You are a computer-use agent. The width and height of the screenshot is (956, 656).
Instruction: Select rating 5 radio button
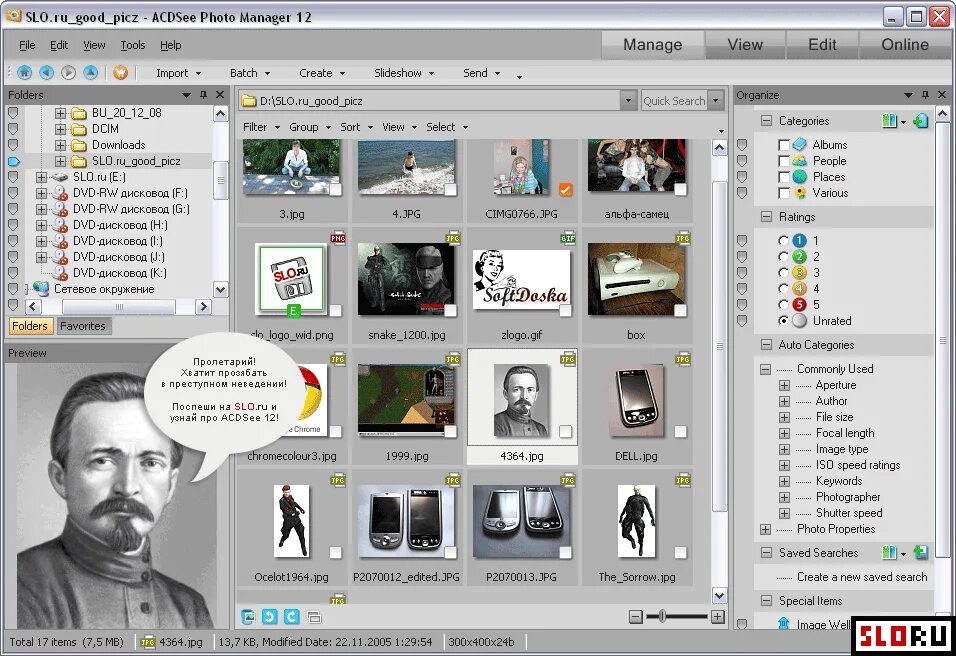783,304
